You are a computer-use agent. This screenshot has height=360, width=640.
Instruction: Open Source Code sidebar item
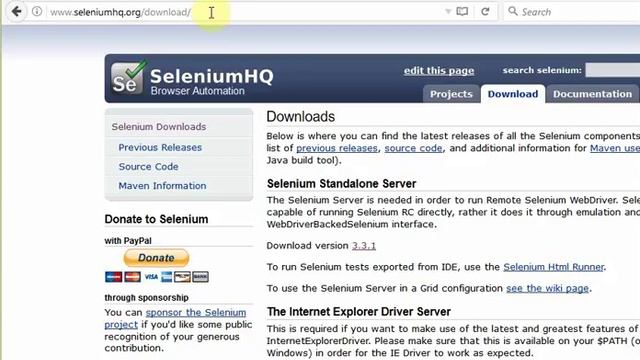pos(148,167)
